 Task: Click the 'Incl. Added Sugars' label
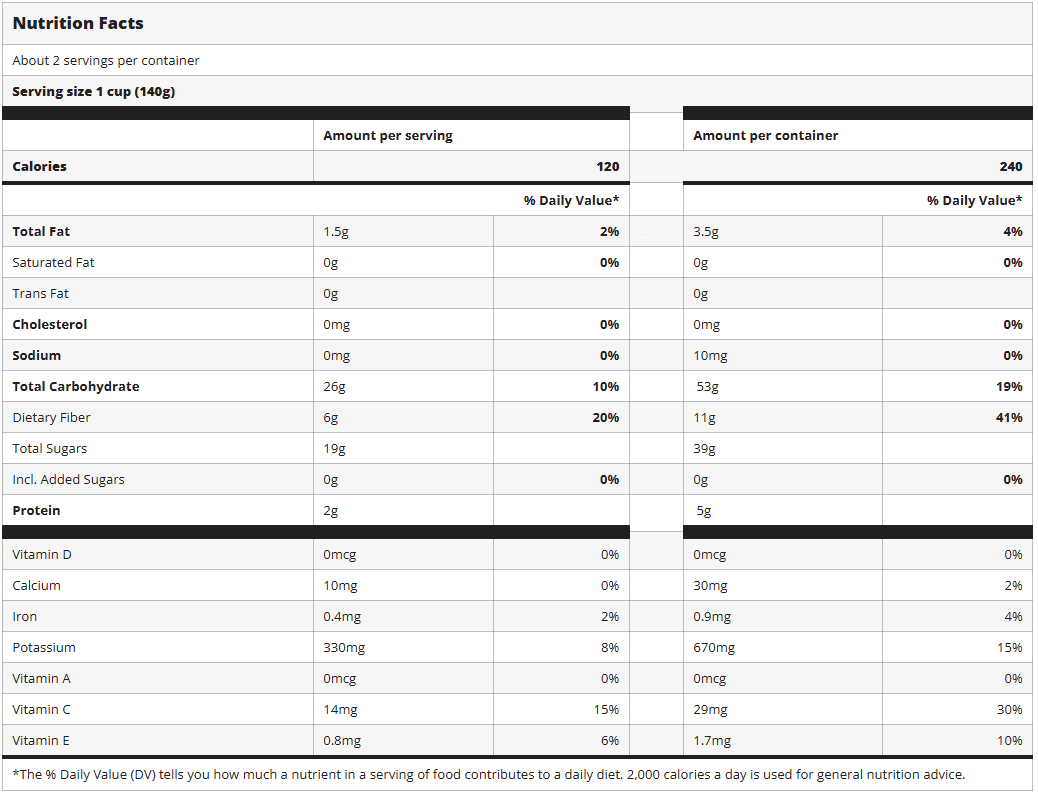tap(69, 480)
